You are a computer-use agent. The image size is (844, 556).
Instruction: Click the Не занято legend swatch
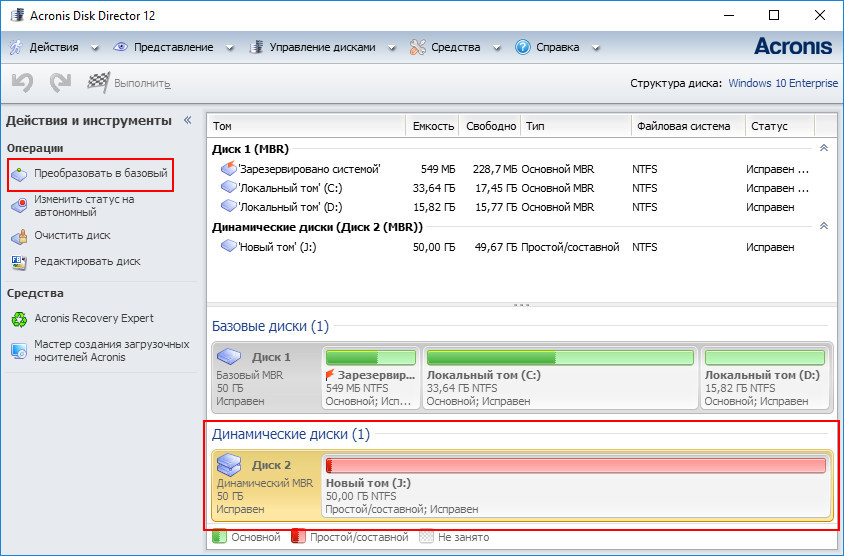(426, 537)
